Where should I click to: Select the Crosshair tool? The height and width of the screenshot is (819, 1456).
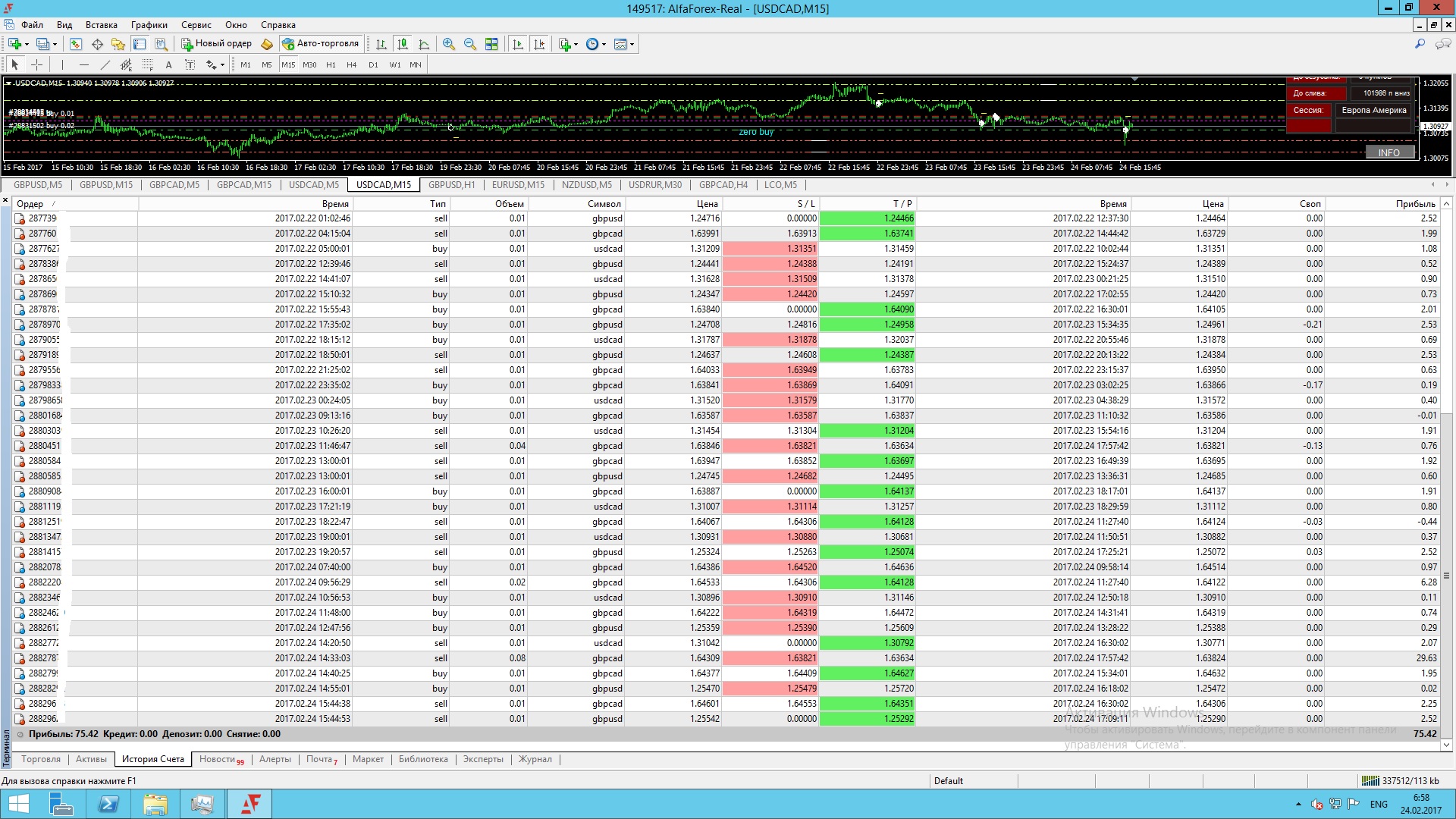[36, 64]
